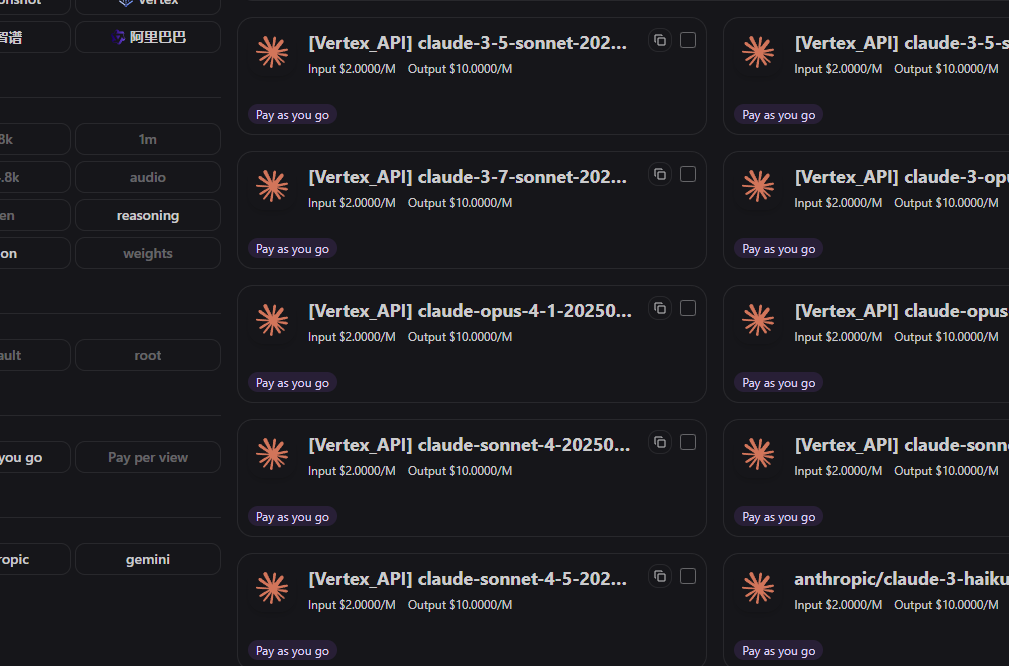Click Pay as you go tag on claude-3-7-sonnet-202... card
The width and height of the screenshot is (1009, 666).
point(292,248)
